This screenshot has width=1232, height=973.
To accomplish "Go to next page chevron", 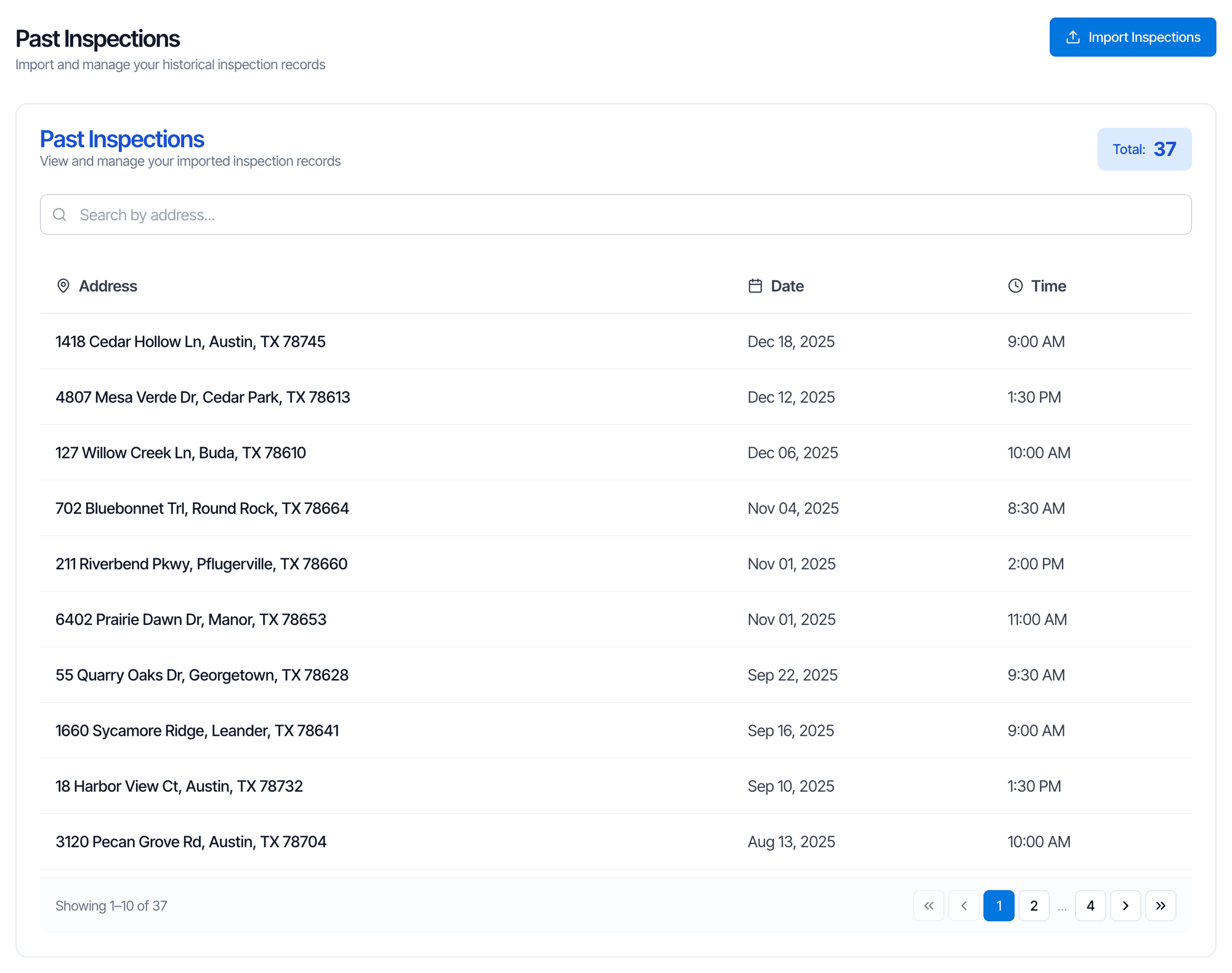I will click(1125, 905).
